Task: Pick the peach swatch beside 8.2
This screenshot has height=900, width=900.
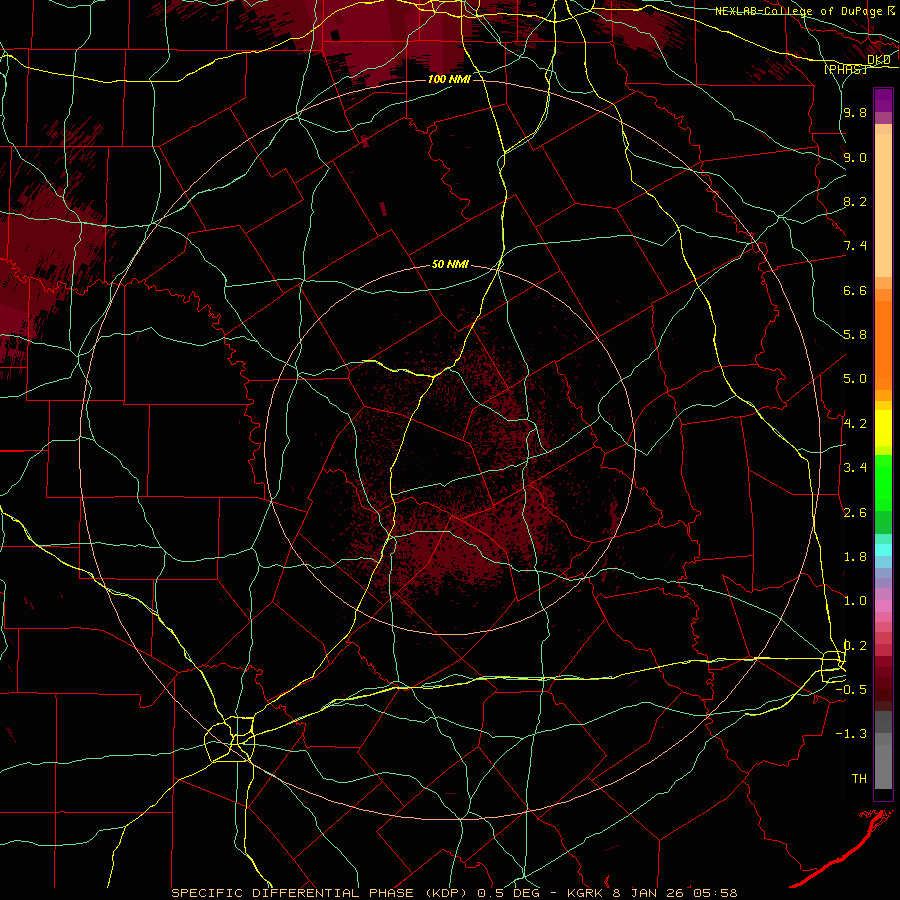Action: (883, 205)
